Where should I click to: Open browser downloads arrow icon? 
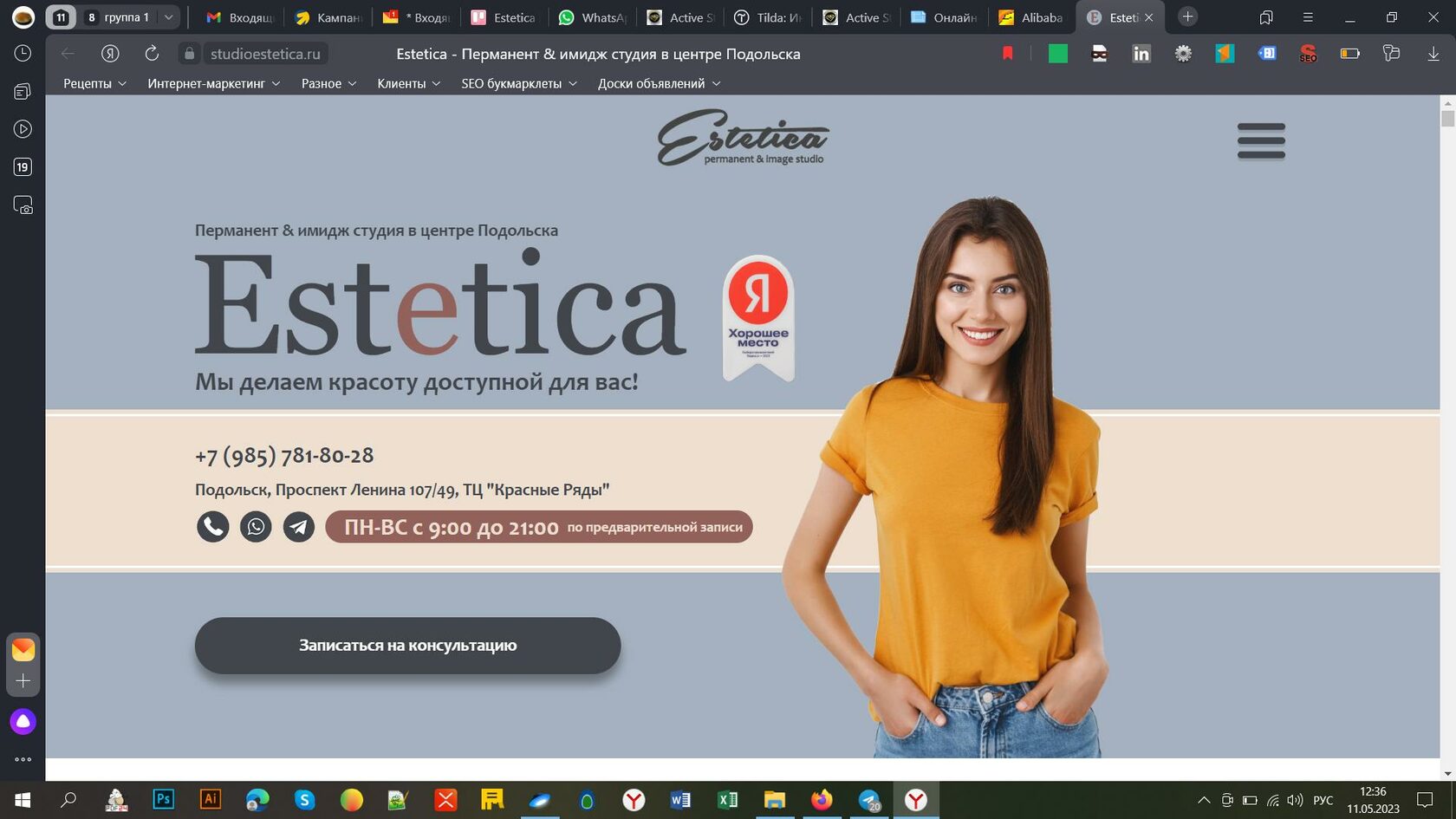[x=1433, y=54]
